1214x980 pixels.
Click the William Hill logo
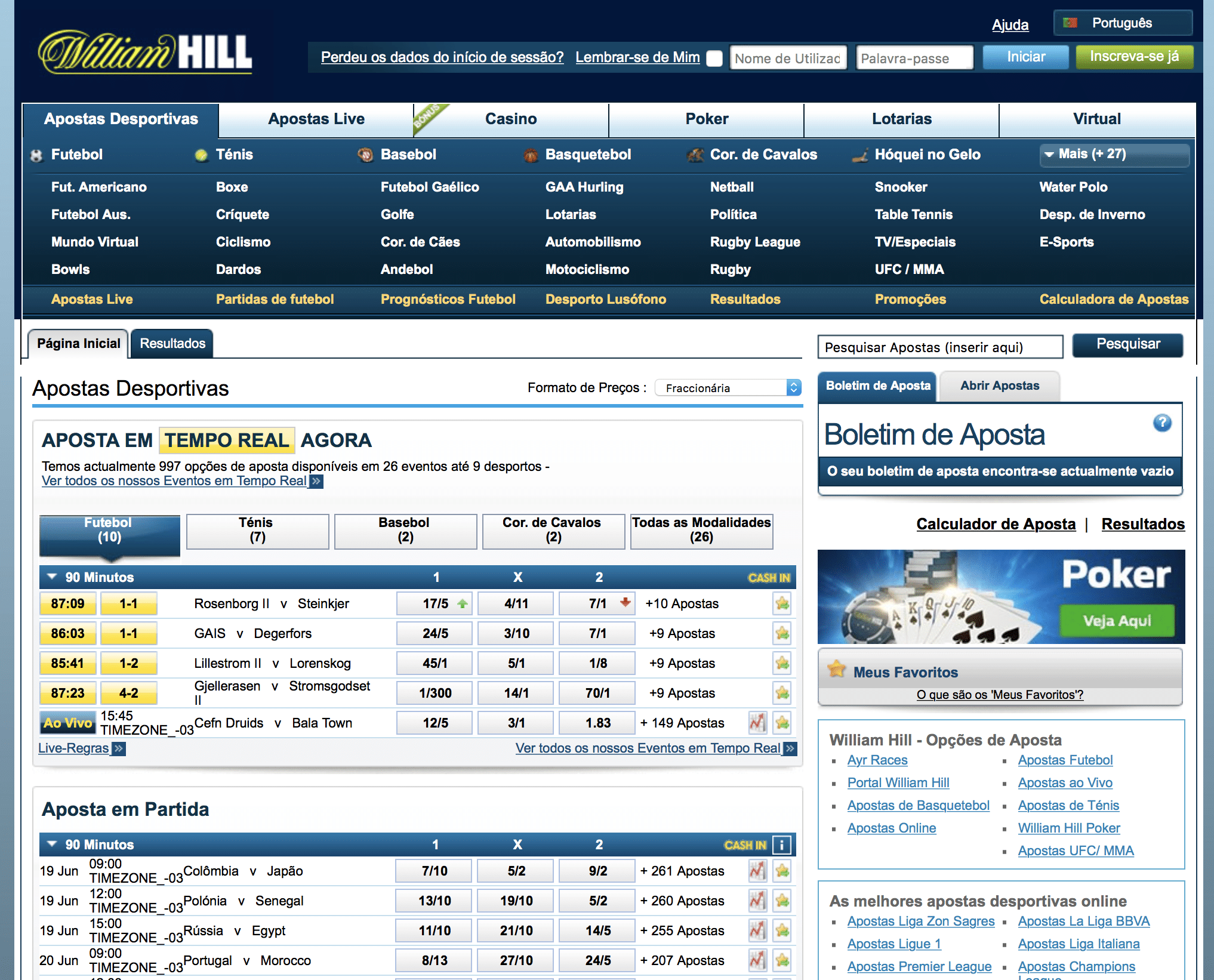pyautogui.click(x=145, y=53)
